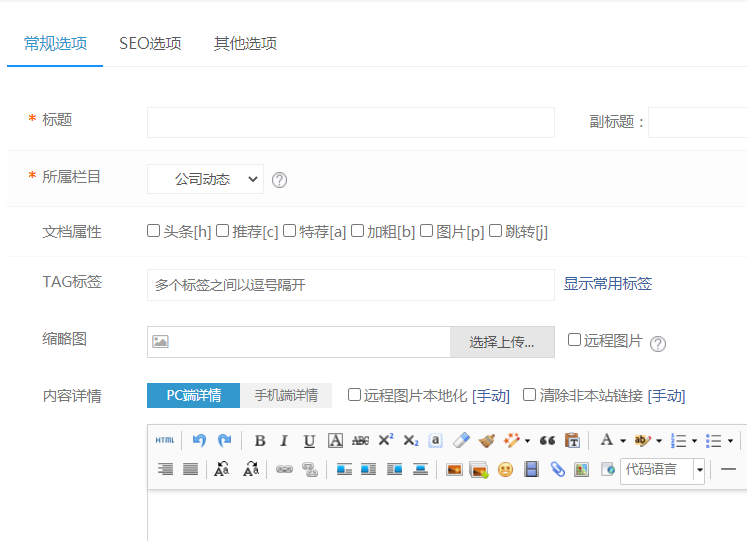747x541 pixels.
Task: Click the undo arrow in editor toolbar
Action: pos(199,440)
